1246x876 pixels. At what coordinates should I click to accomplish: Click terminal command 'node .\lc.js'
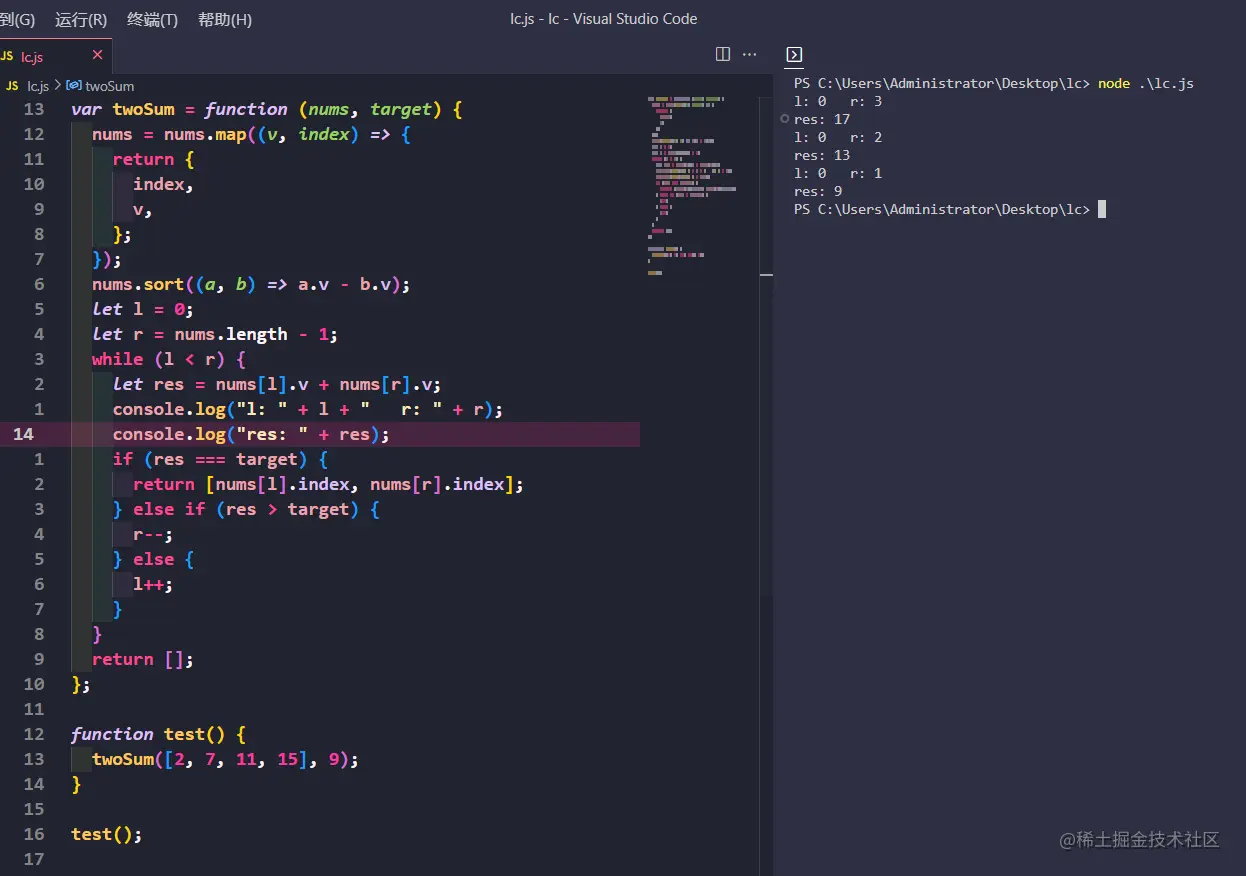tap(1146, 83)
